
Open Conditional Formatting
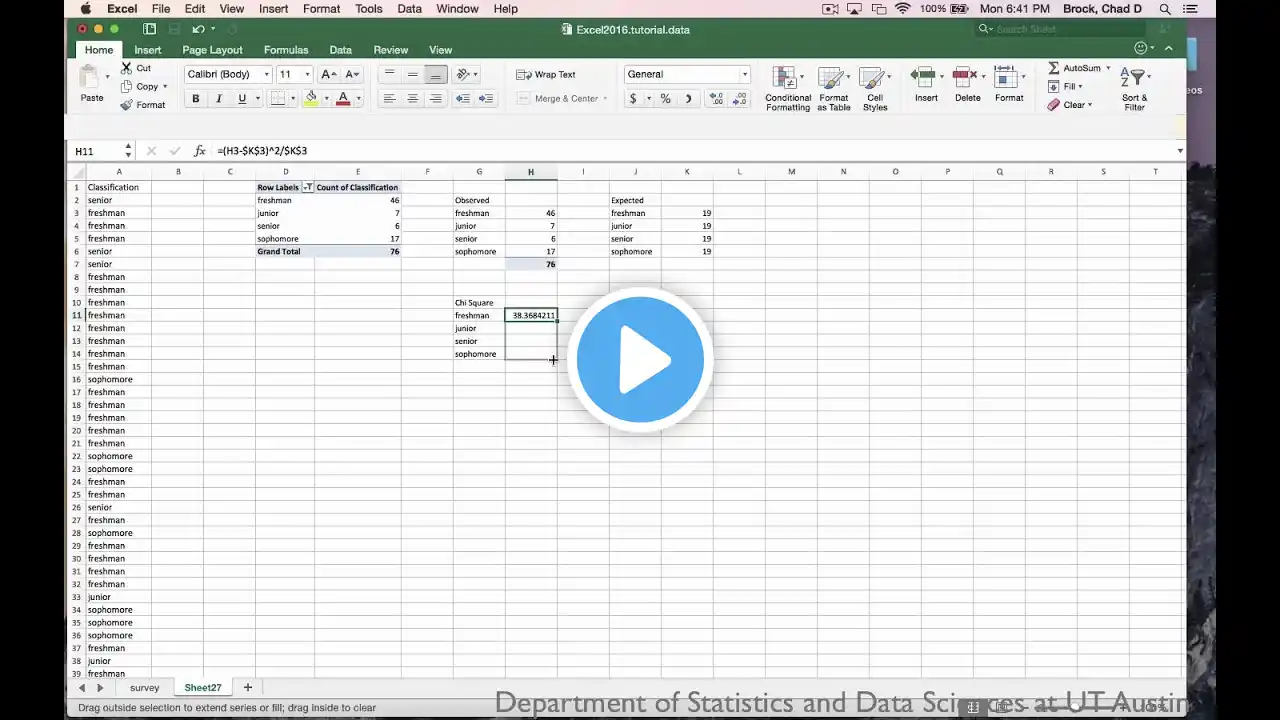click(788, 89)
